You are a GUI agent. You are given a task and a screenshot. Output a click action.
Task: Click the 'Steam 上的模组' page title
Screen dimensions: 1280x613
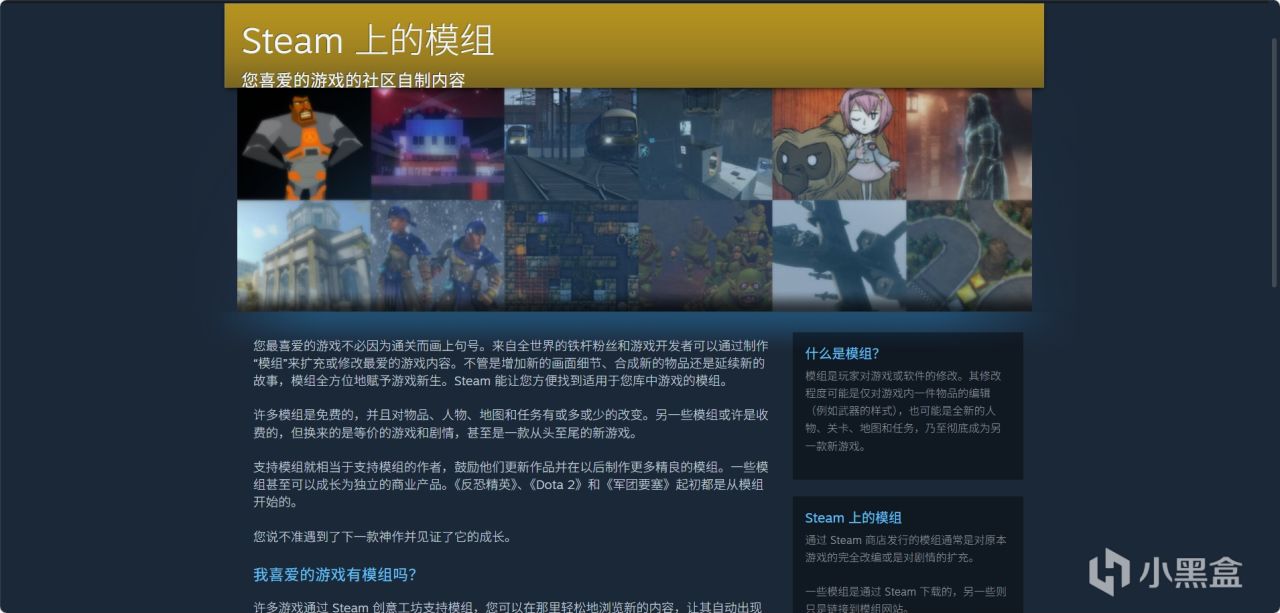[368, 41]
